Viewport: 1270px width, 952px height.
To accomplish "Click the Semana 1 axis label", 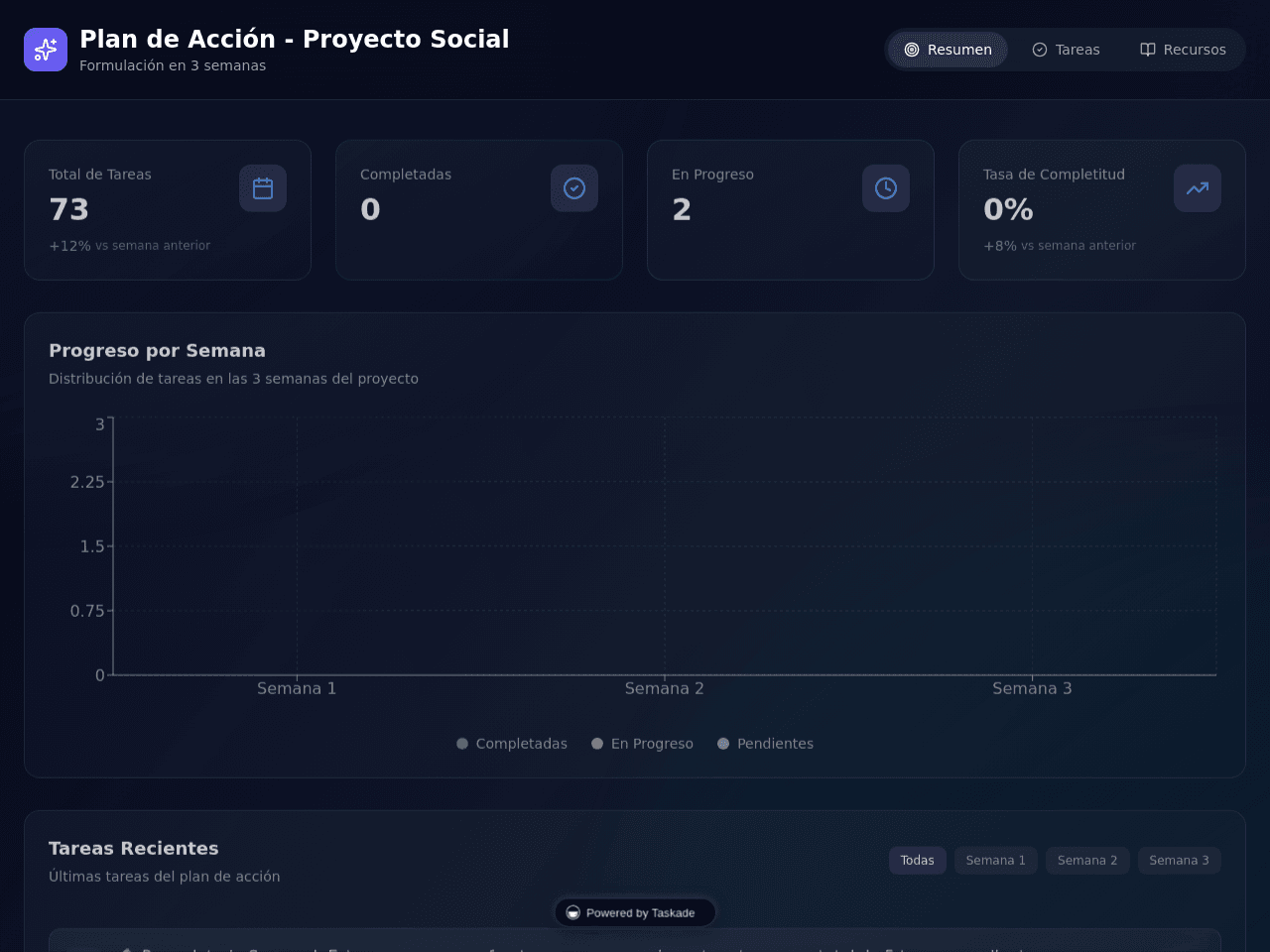I will pyautogui.click(x=297, y=688).
